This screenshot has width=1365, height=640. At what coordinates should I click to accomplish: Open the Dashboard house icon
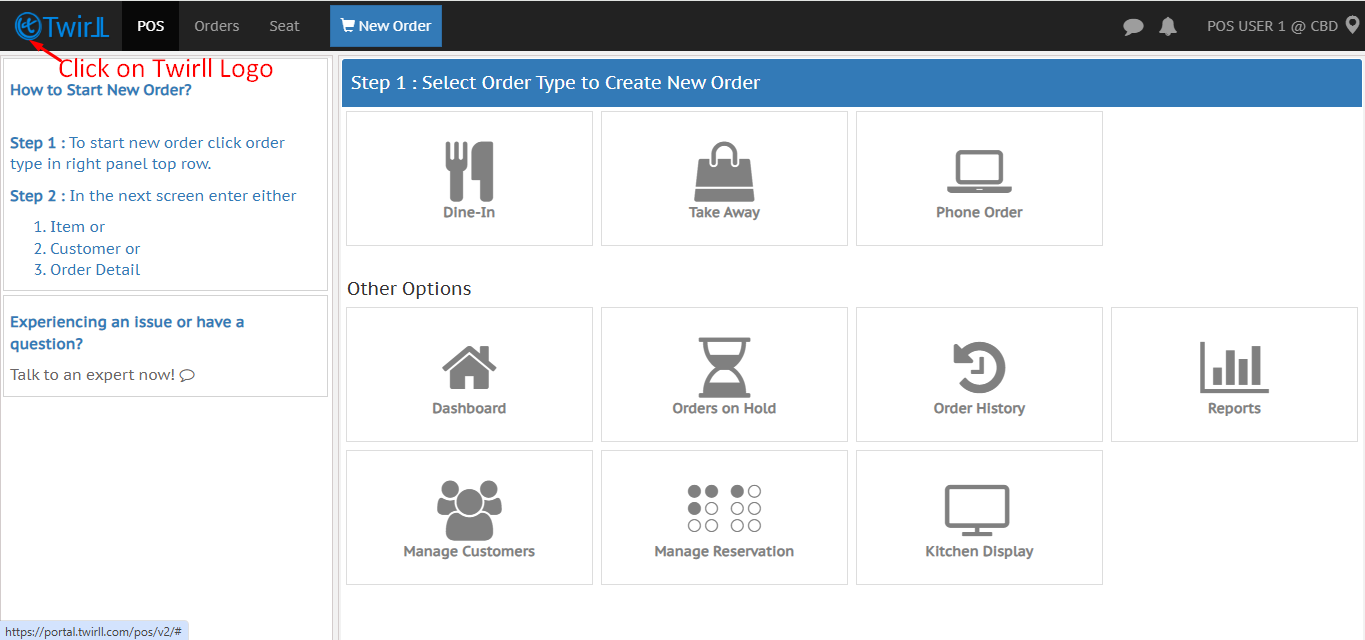(469, 367)
